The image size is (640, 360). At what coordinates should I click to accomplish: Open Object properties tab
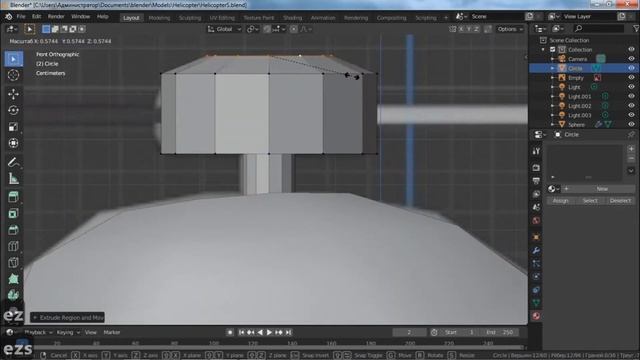[536, 237]
